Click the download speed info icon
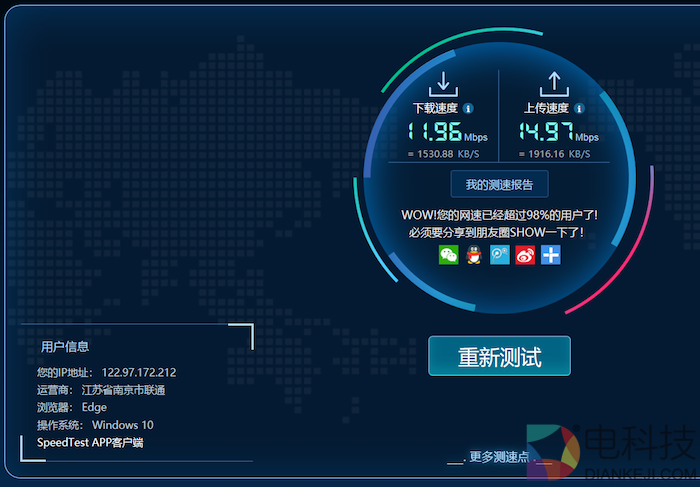 [468, 108]
